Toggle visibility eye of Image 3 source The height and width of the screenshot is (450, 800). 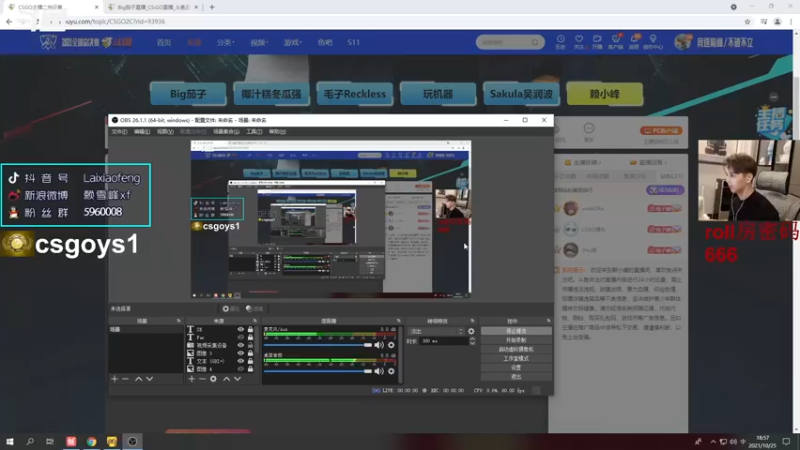click(240, 353)
